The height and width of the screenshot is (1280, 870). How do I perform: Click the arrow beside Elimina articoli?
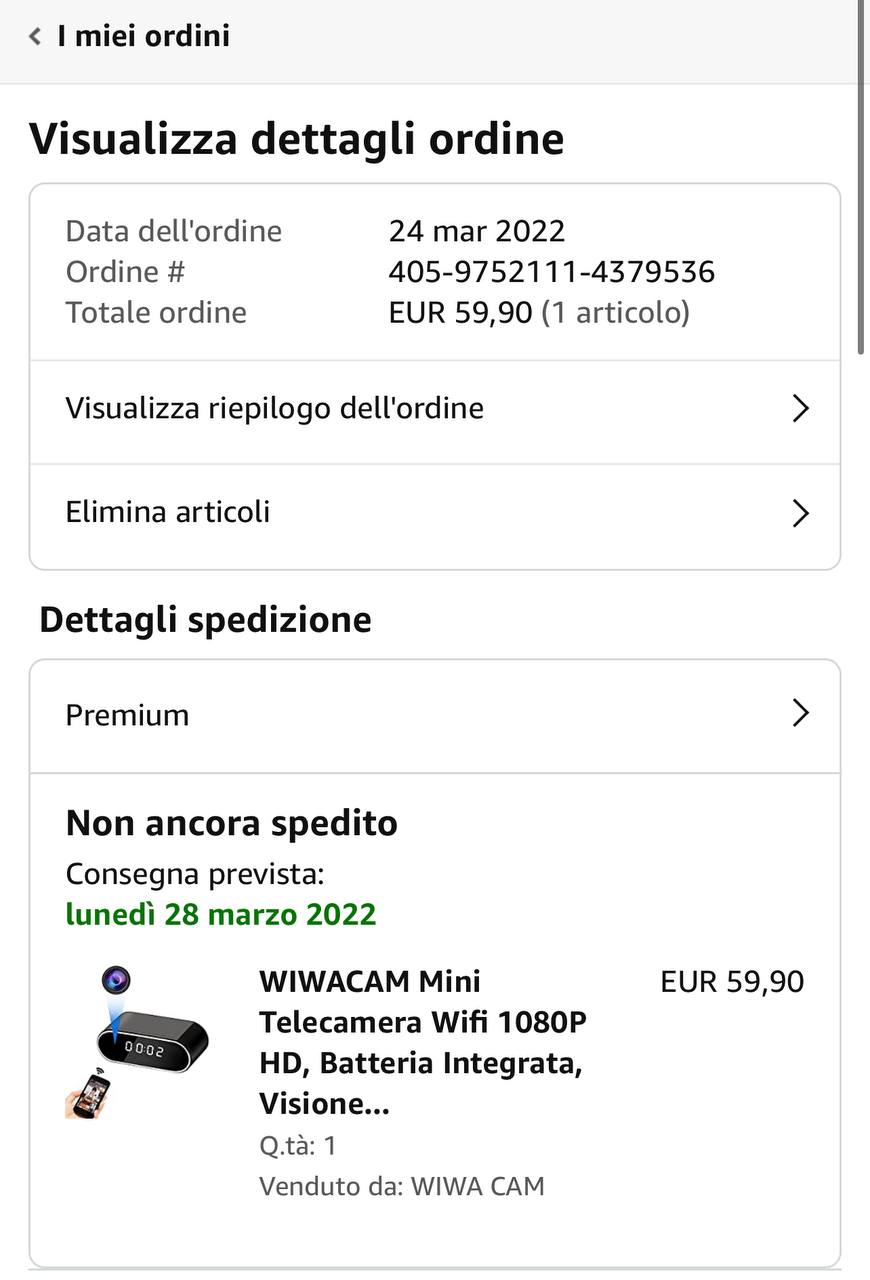click(x=799, y=513)
